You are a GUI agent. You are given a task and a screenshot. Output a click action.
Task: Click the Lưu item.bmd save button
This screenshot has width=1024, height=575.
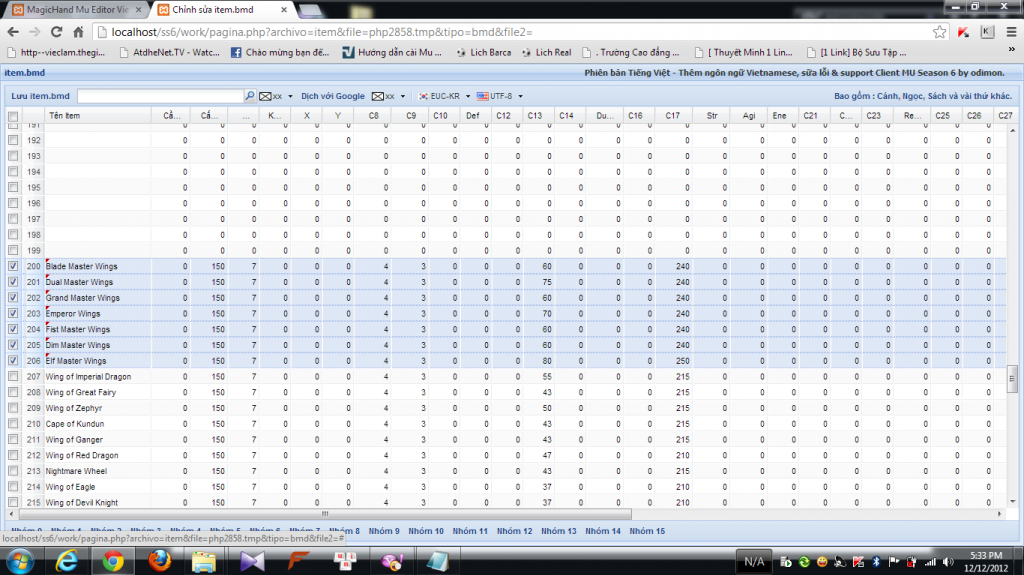click(40, 96)
